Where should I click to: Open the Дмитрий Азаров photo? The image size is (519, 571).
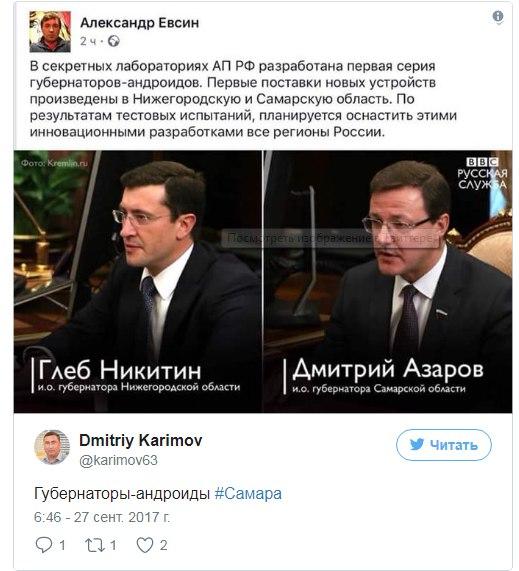pos(388,281)
